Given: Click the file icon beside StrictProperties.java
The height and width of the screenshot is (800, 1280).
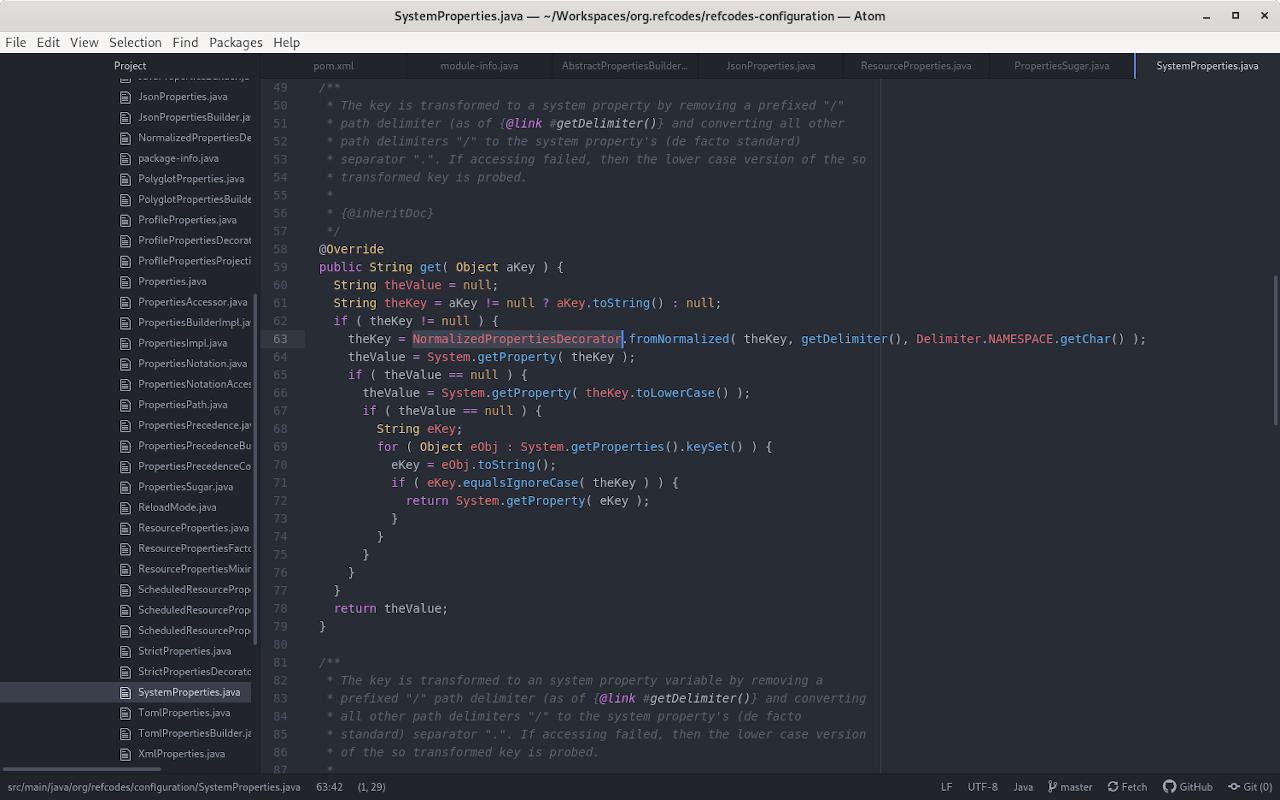Looking at the screenshot, I should pyautogui.click(x=125, y=651).
